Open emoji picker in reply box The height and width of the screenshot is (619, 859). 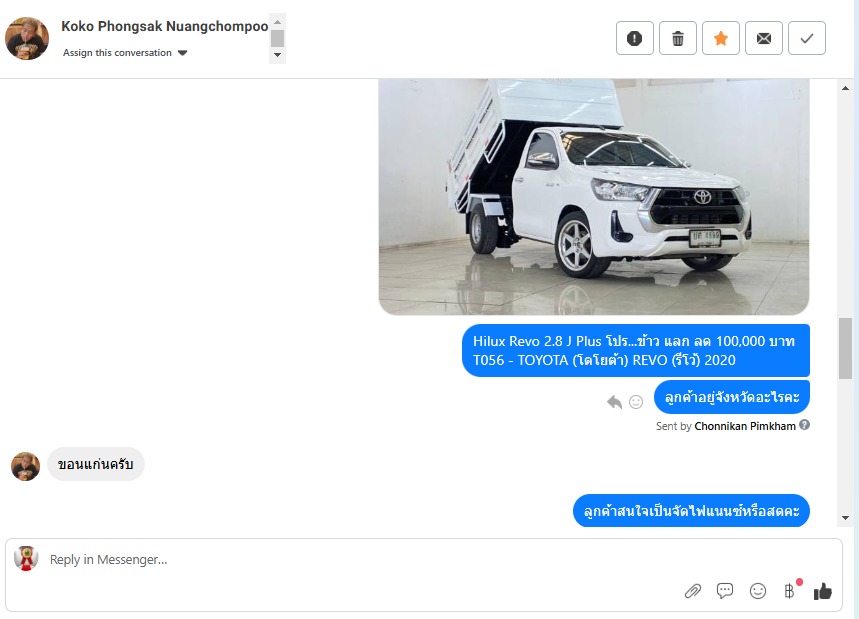(x=758, y=591)
